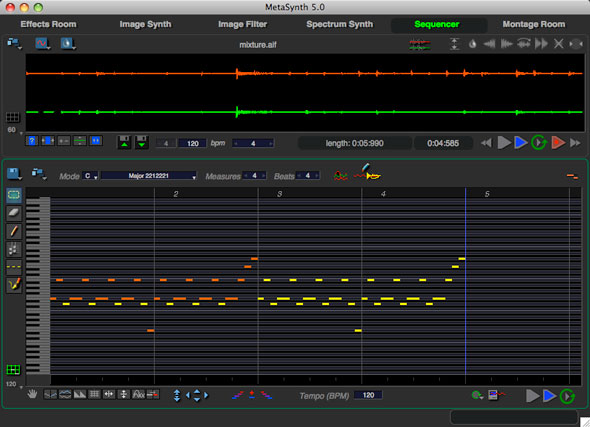Click the double-arrow icon in the sample toolbar
This screenshot has width=590, height=427.
(x=541, y=44)
